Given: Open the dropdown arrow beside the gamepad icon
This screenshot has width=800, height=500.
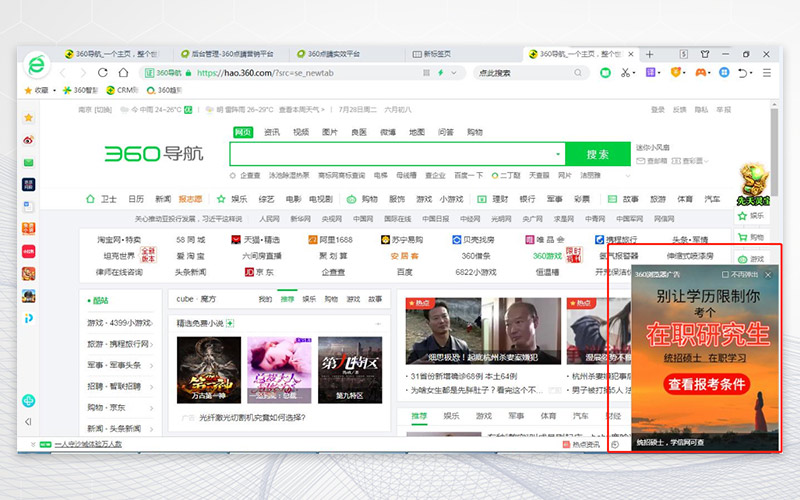Looking at the screenshot, I should [710, 73].
